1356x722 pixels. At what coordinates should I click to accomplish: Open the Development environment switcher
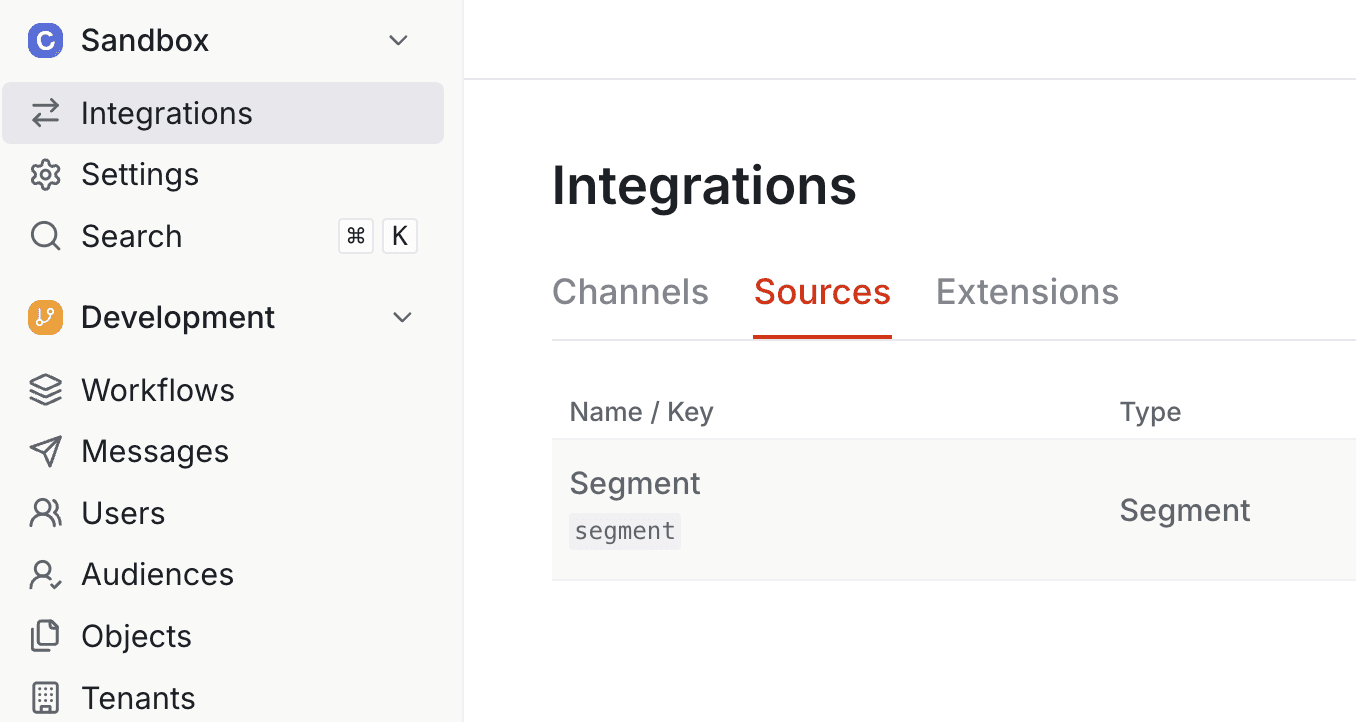(x=223, y=318)
